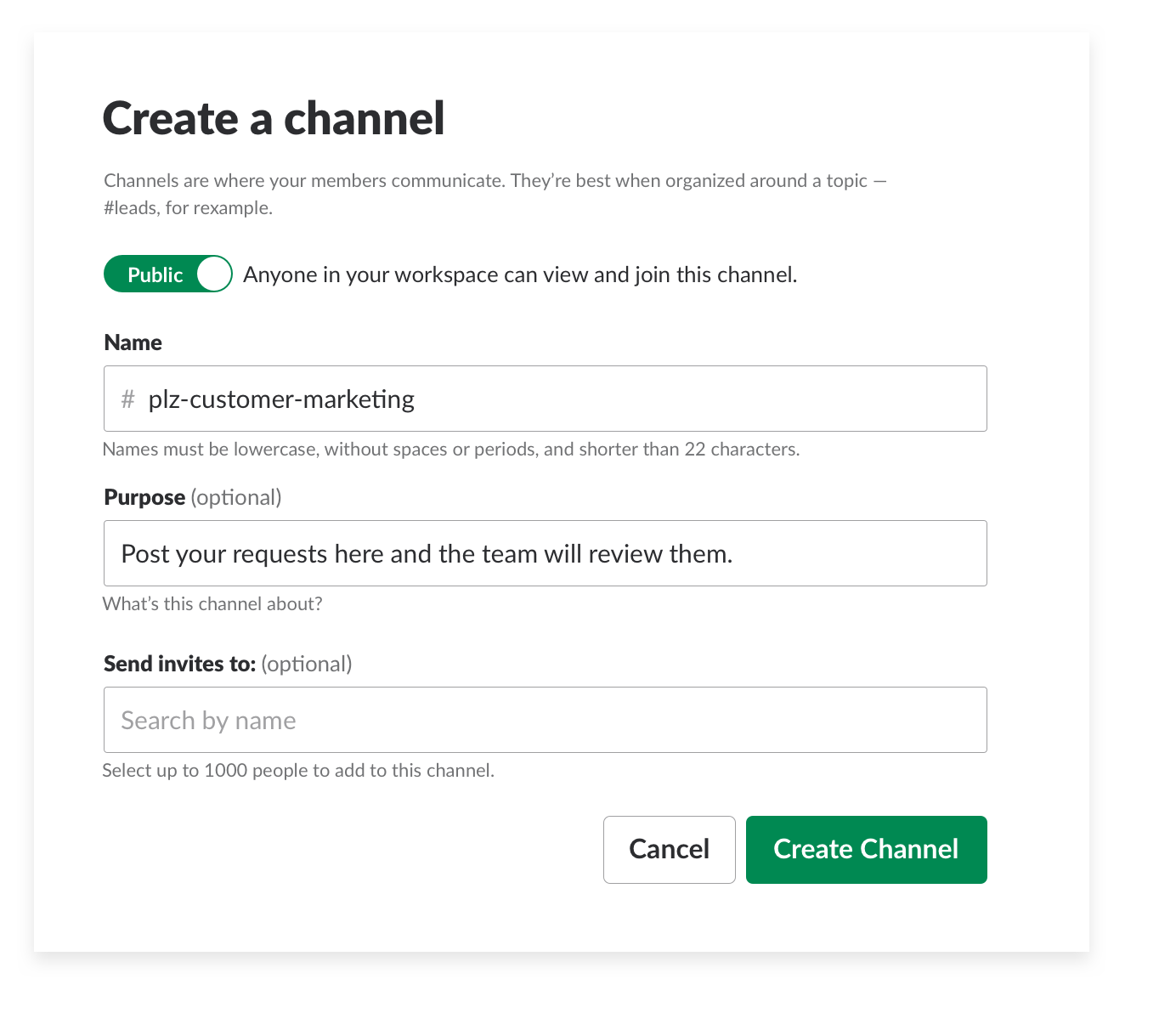The width and height of the screenshot is (1176, 1013).
Task: Click the workspace visibility description text
Action: pos(521,274)
